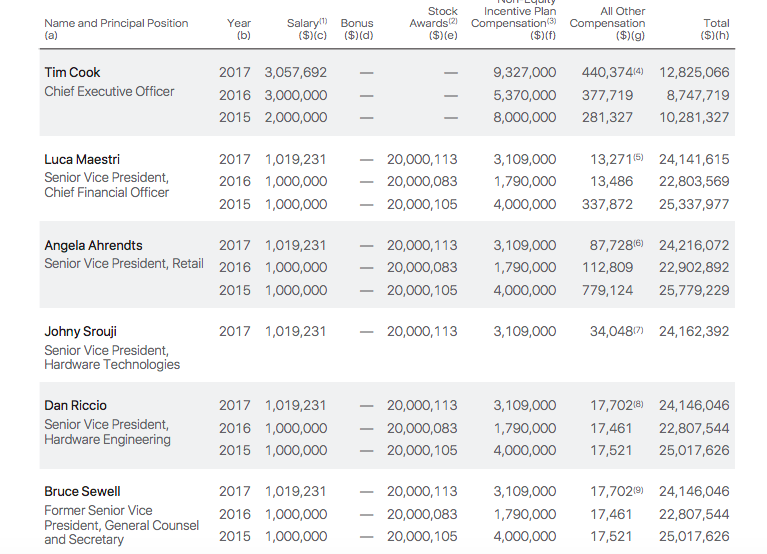Click the Name and Principal Position header
767x554 pixels.
pyautogui.click(x=116, y=23)
